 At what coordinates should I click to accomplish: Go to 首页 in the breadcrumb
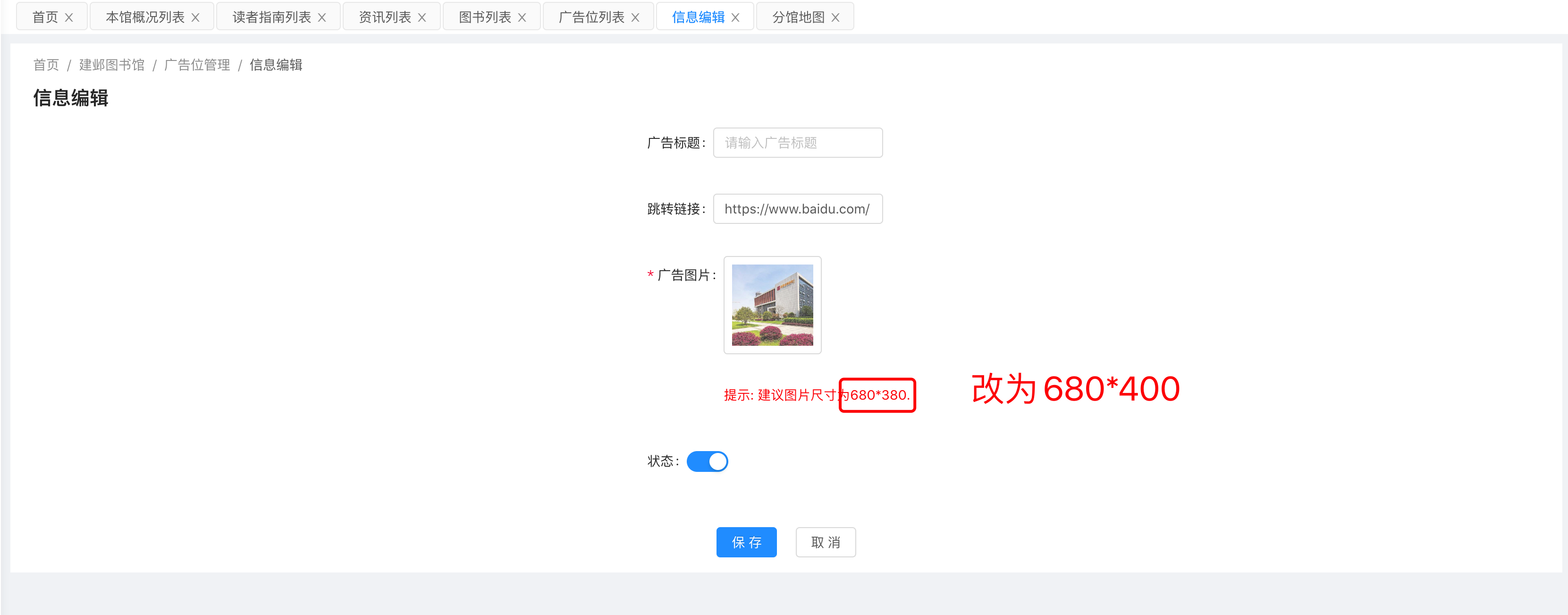click(46, 65)
